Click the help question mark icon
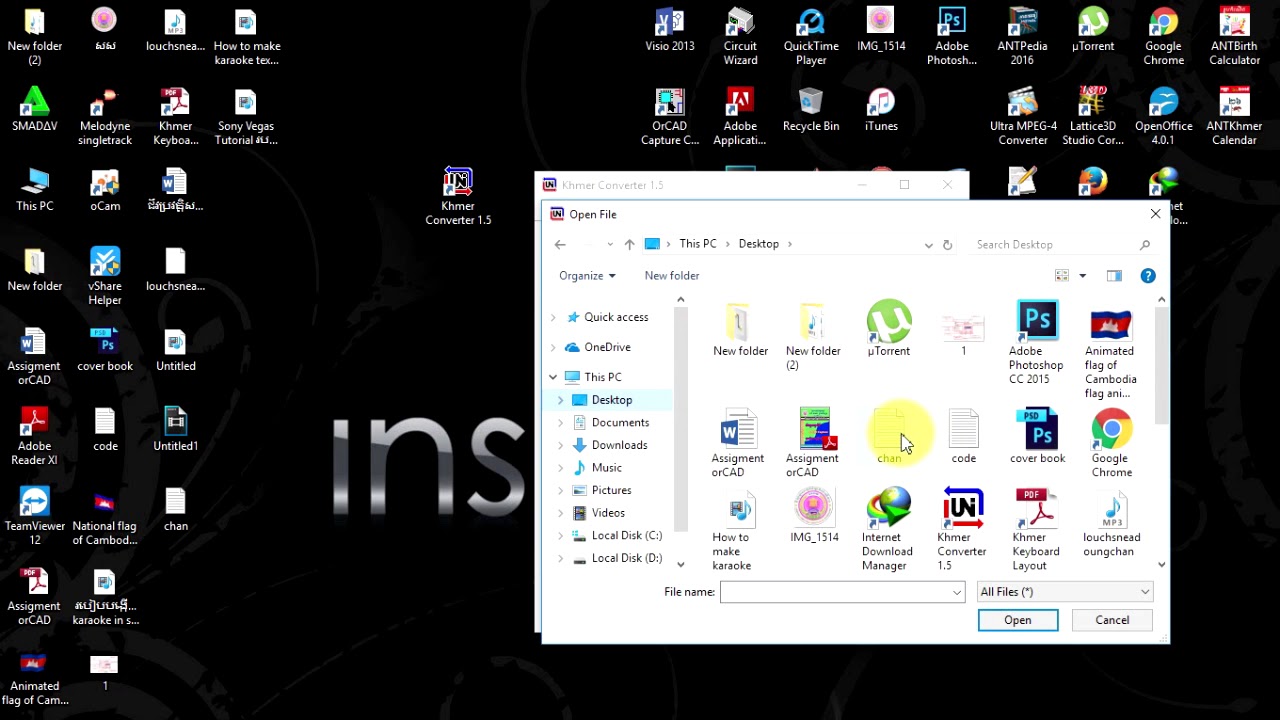 point(1148,276)
